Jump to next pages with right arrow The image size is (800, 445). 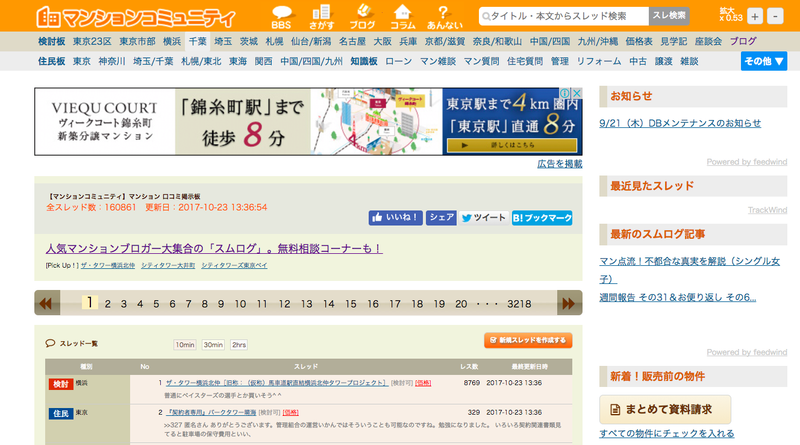tap(569, 303)
